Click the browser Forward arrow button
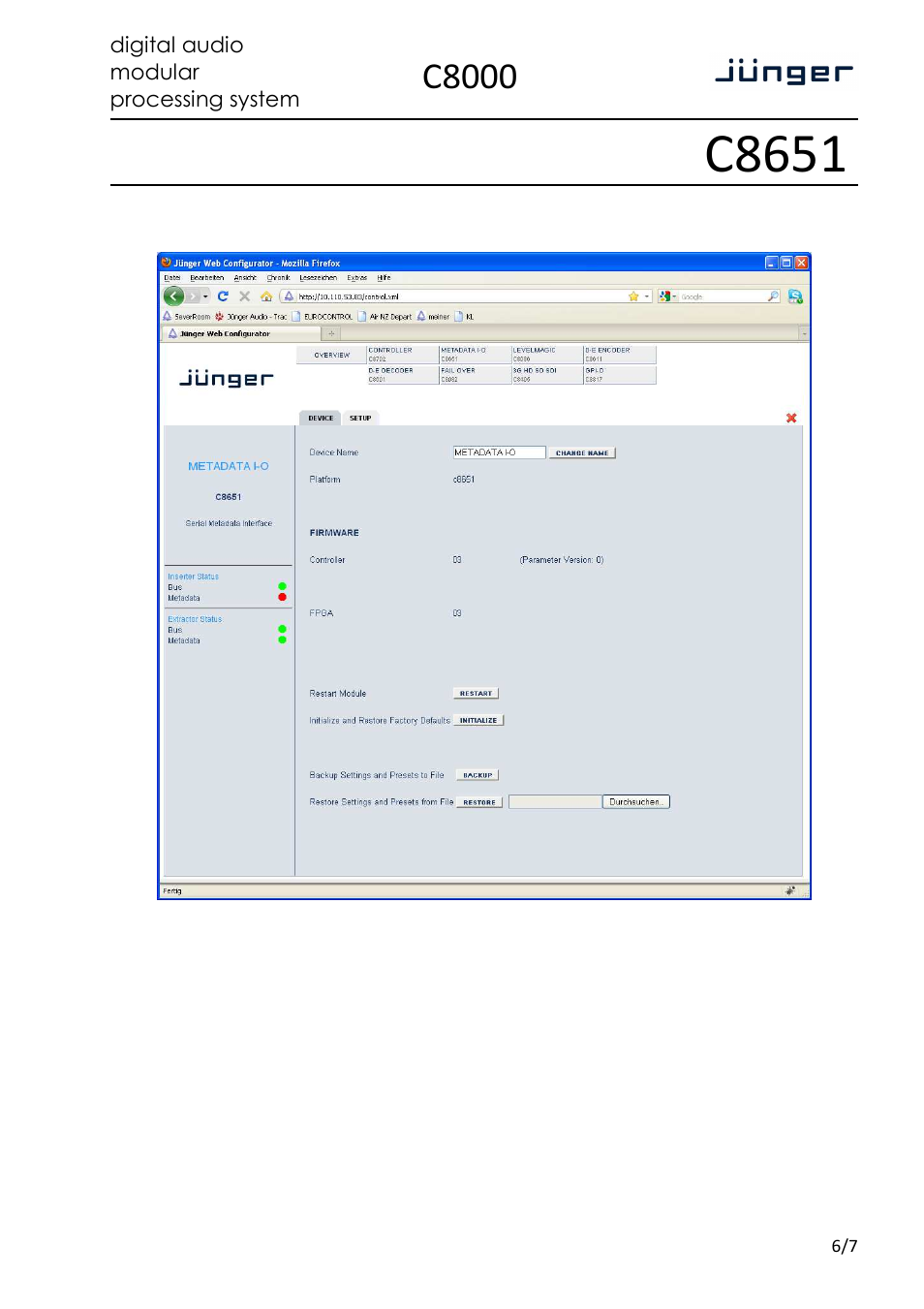This screenshot has height=1309, width=924. [193, 296]
